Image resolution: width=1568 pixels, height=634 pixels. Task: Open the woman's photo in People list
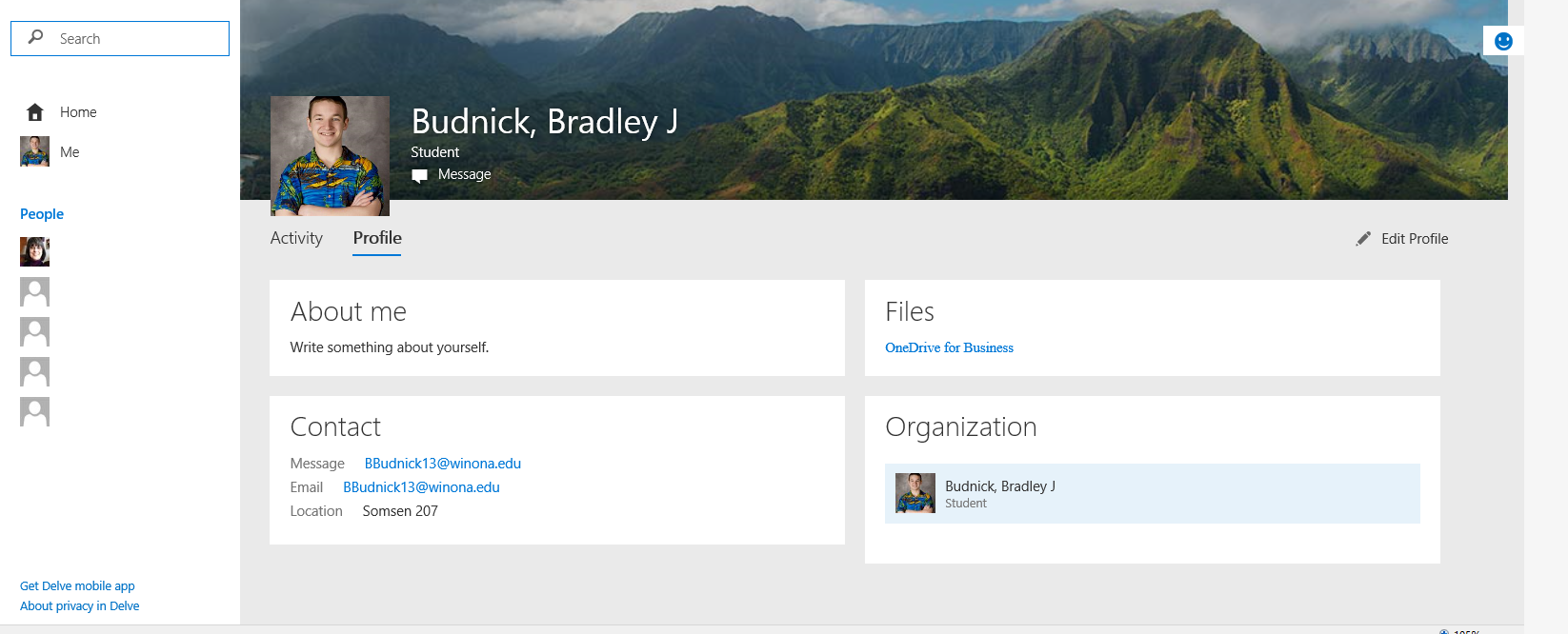(34, 251)
